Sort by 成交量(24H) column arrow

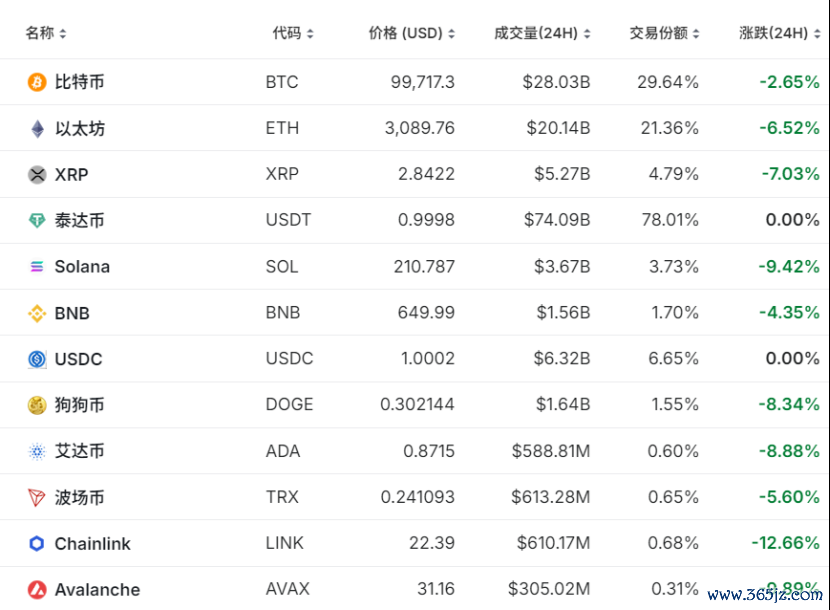[587, 34]
